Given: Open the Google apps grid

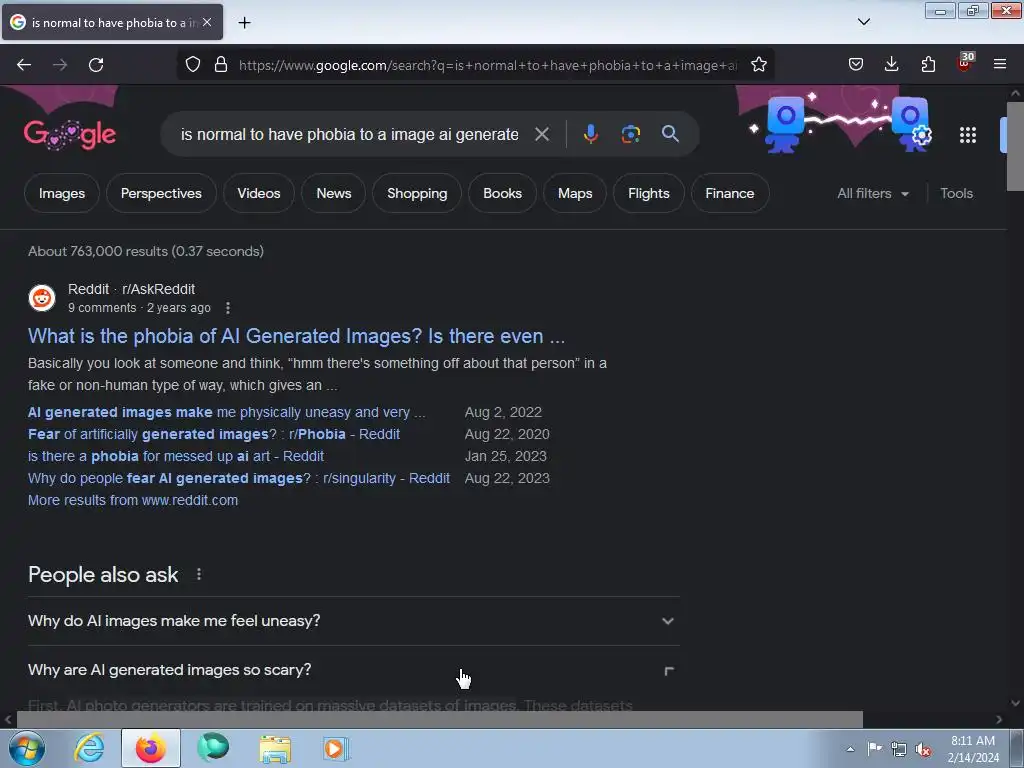Looking at the screenshot, I should pyautogui.click(x=968, y=135).
